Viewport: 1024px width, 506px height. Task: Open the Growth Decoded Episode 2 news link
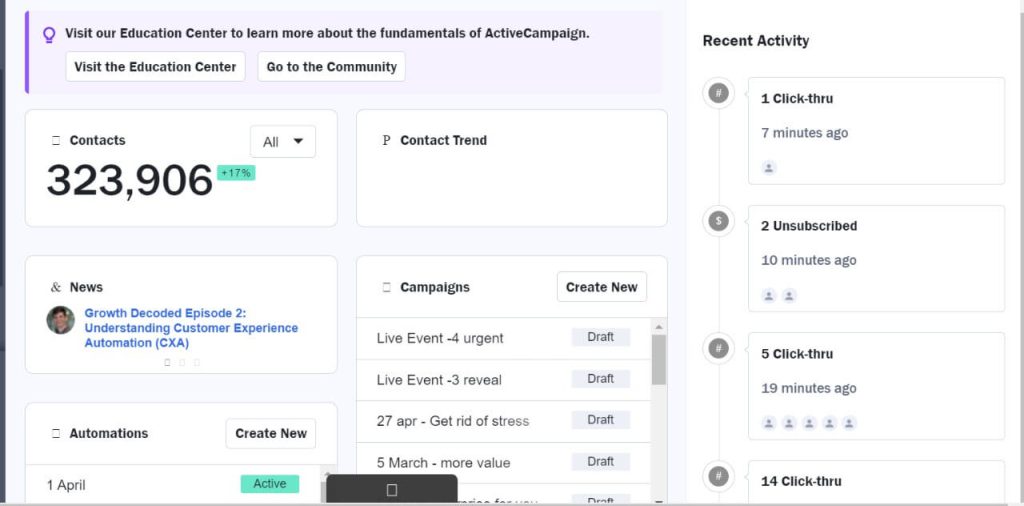191,328
